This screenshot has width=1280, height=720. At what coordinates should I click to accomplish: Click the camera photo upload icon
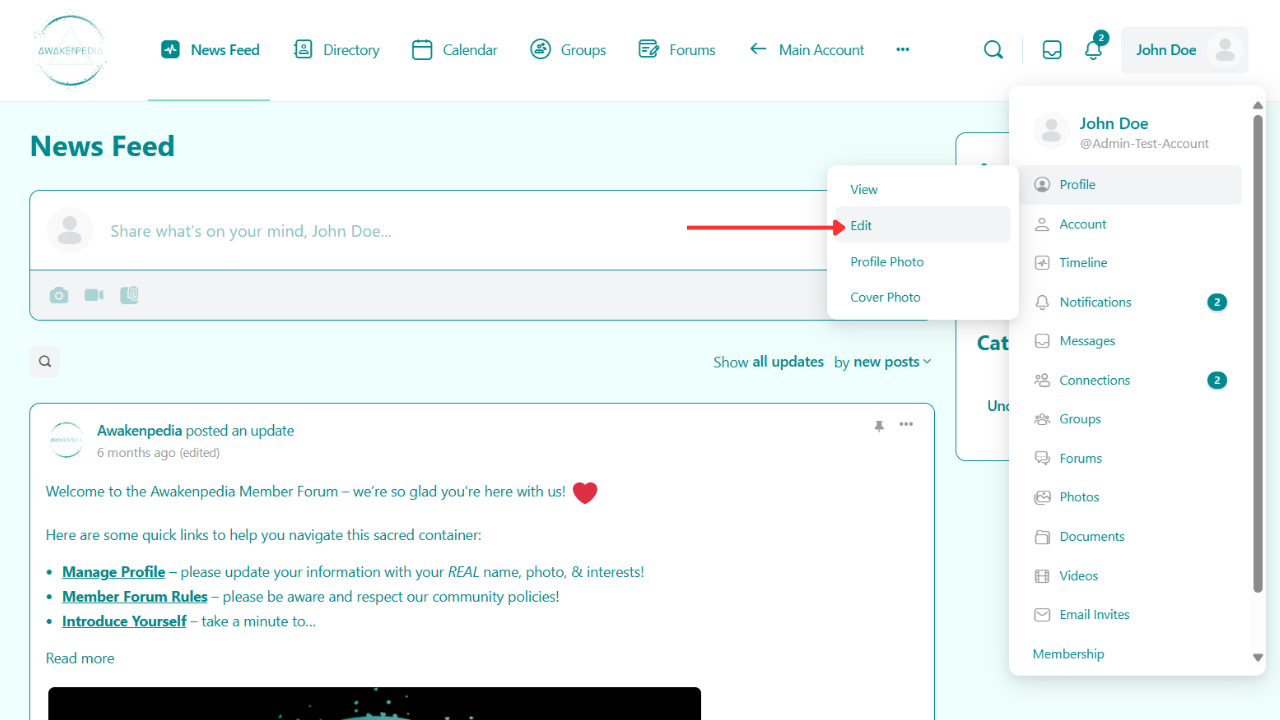click(x=59, y=295)
